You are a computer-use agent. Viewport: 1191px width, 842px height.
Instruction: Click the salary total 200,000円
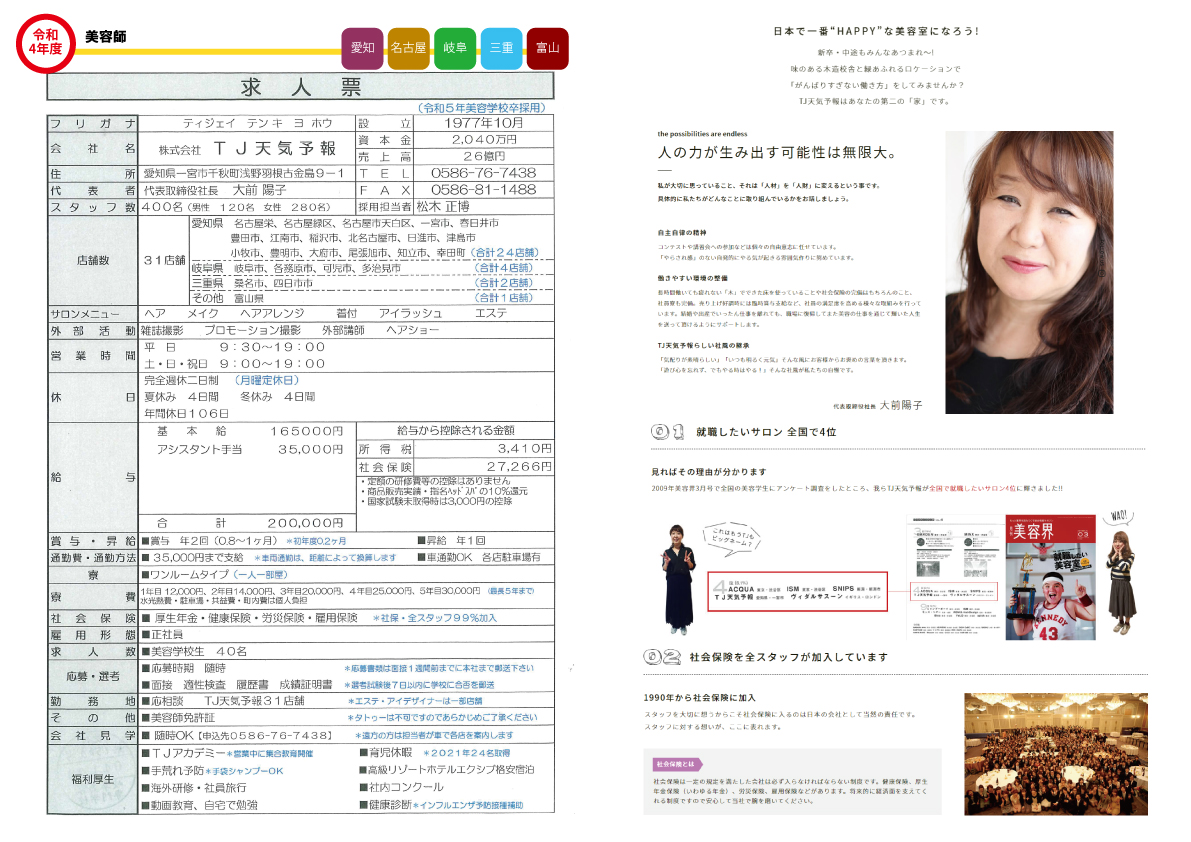(305, 523)
